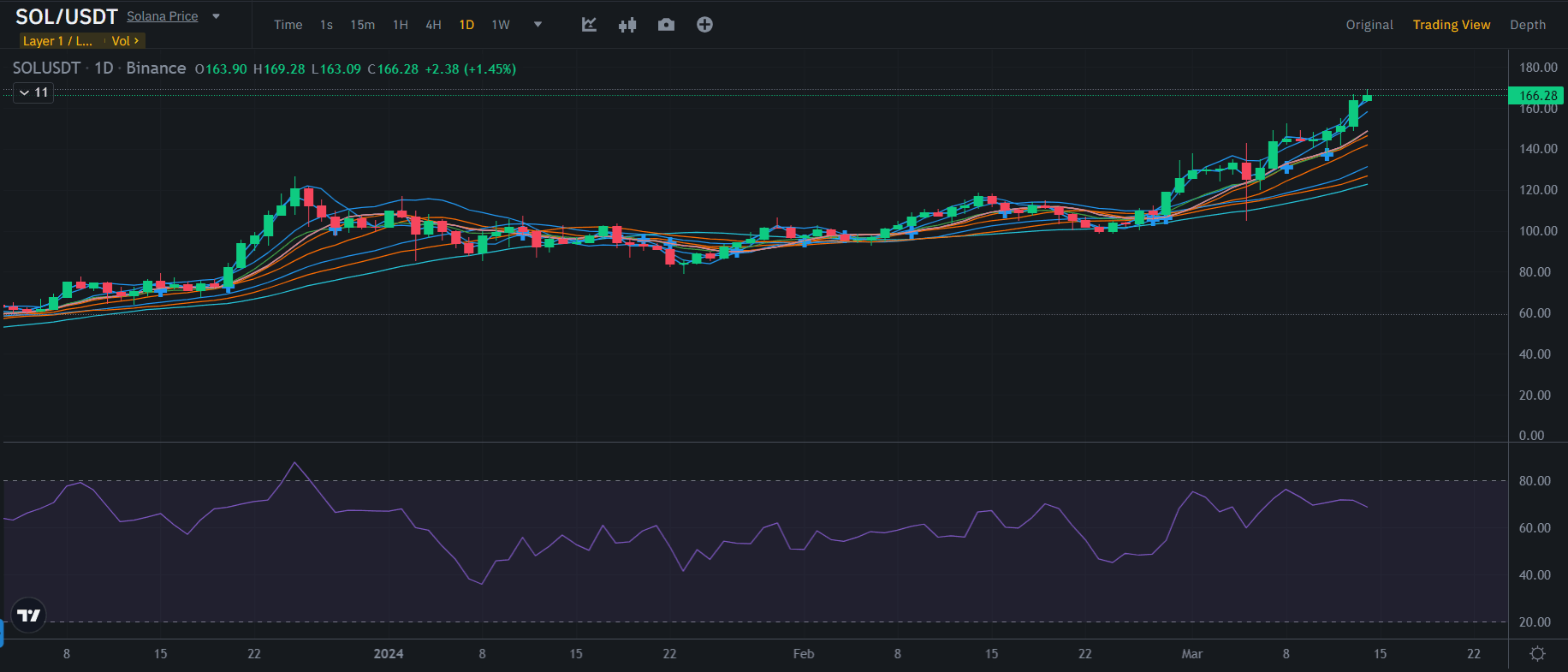Select the 1D time interval
The width and height of the screenshot is (1568, 672).
click(466, 25)
